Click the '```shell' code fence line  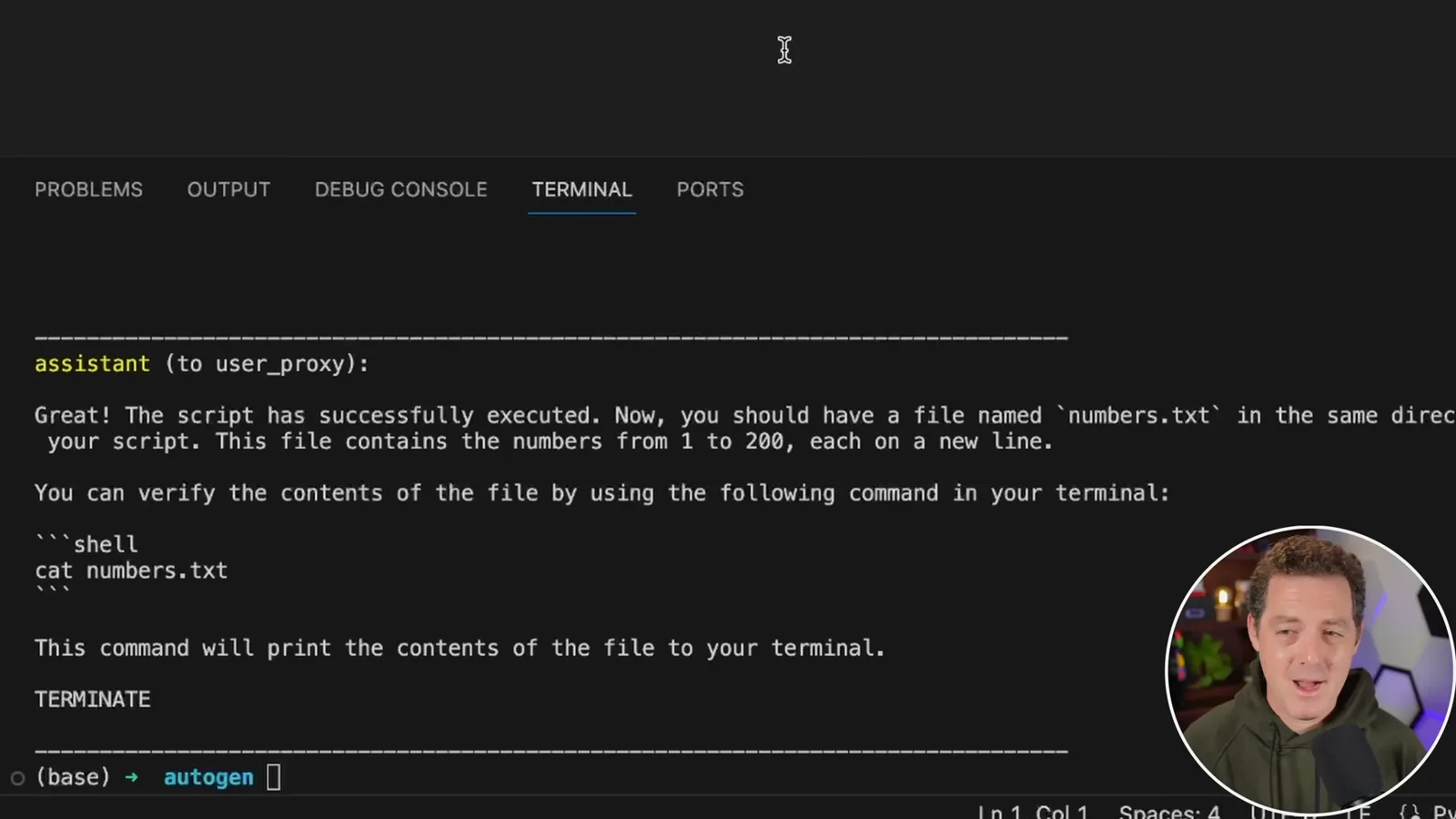[86, 544]
